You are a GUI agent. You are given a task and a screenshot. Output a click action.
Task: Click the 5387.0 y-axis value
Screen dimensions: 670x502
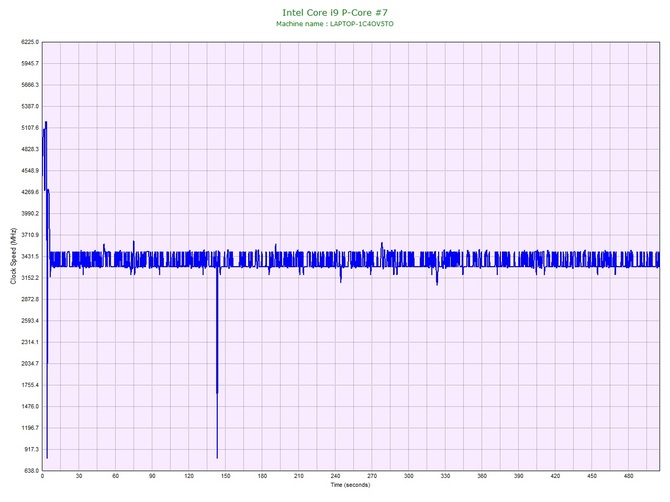(30, 106)
